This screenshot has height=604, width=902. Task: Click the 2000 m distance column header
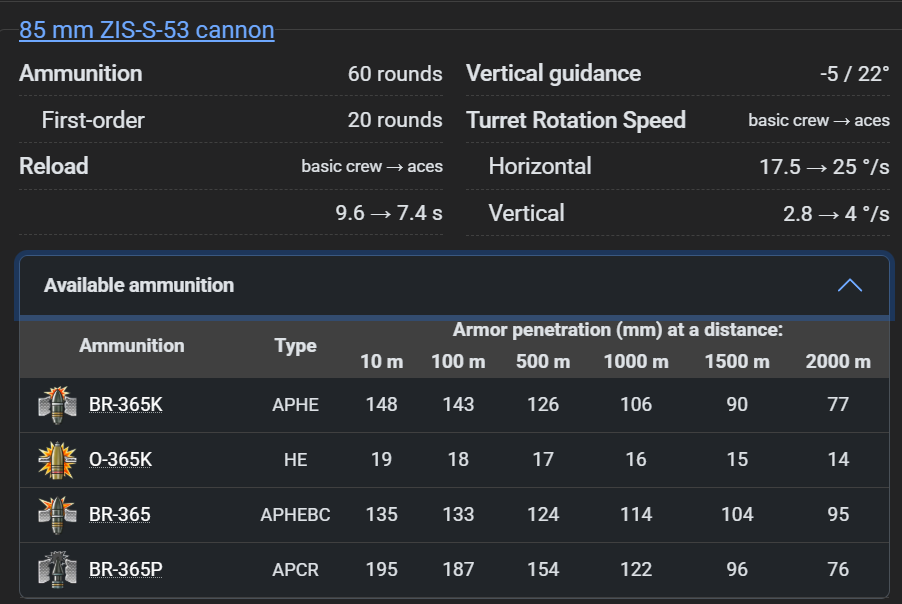pyautogui.click(x=838, y=362)
